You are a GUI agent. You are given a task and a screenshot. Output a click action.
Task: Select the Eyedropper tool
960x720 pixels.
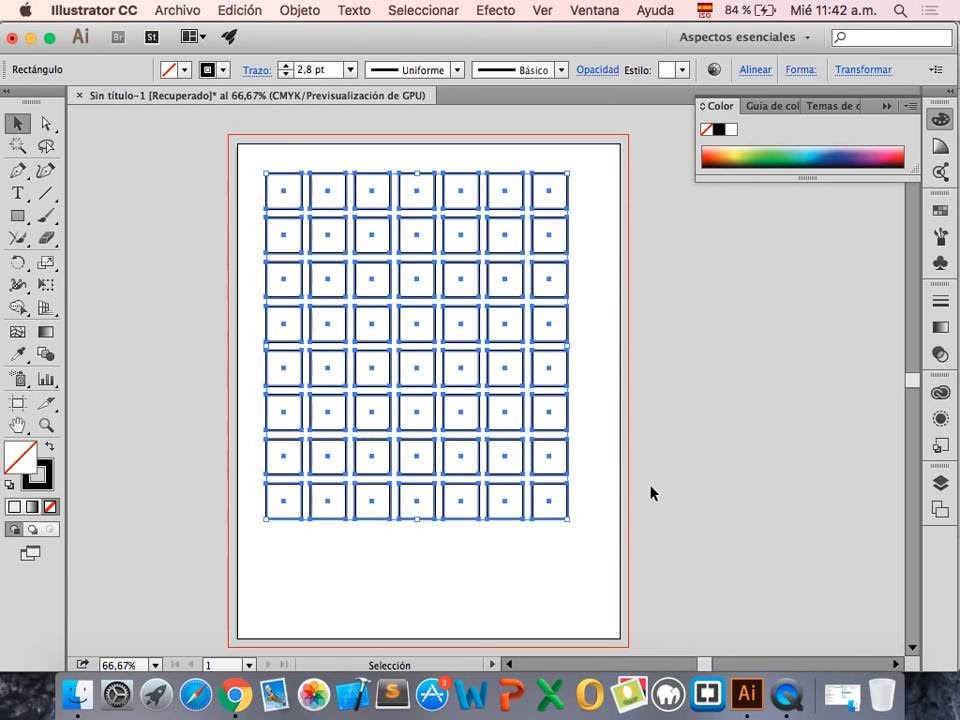(17, 354)
